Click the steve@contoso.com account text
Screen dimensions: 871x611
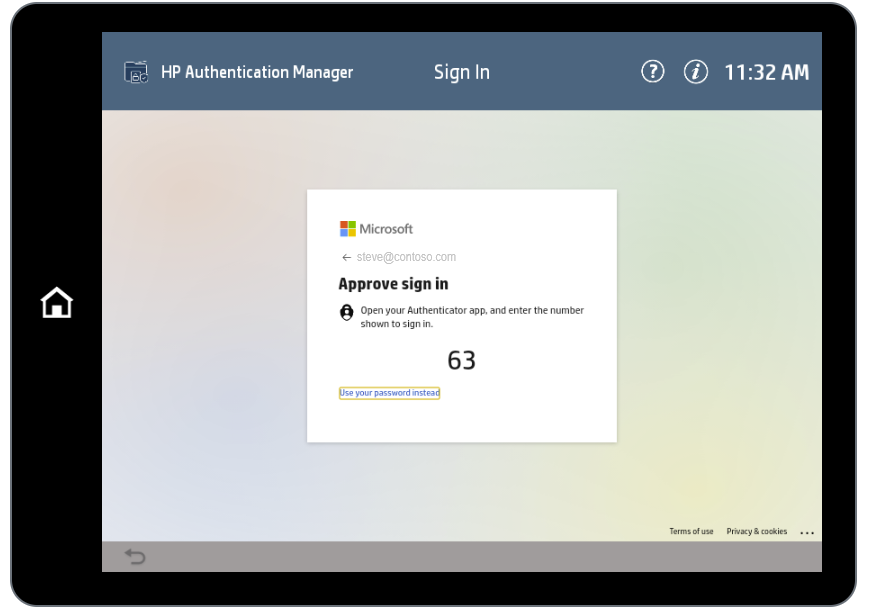point(406,257)
